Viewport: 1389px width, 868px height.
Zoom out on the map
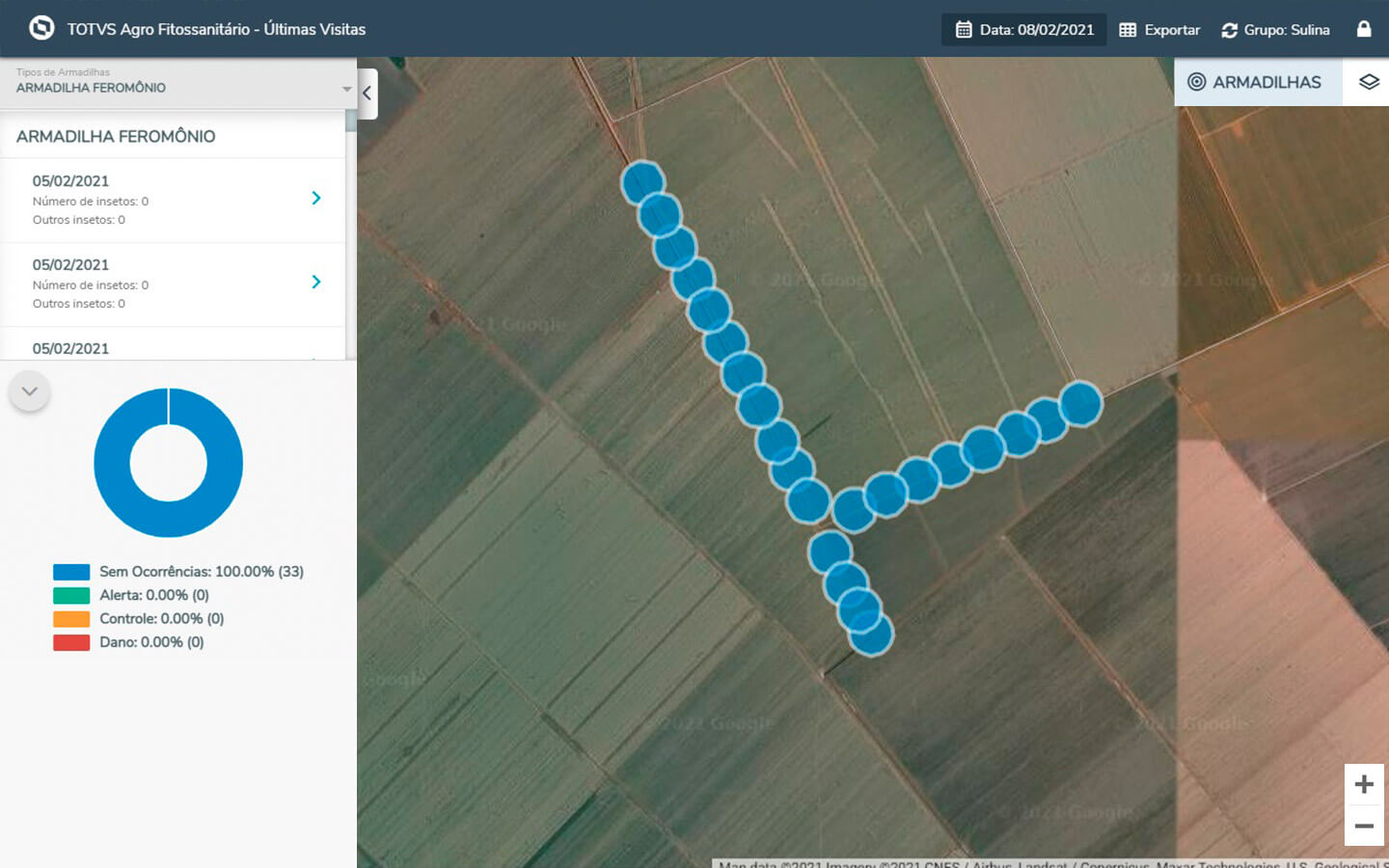1364,826
